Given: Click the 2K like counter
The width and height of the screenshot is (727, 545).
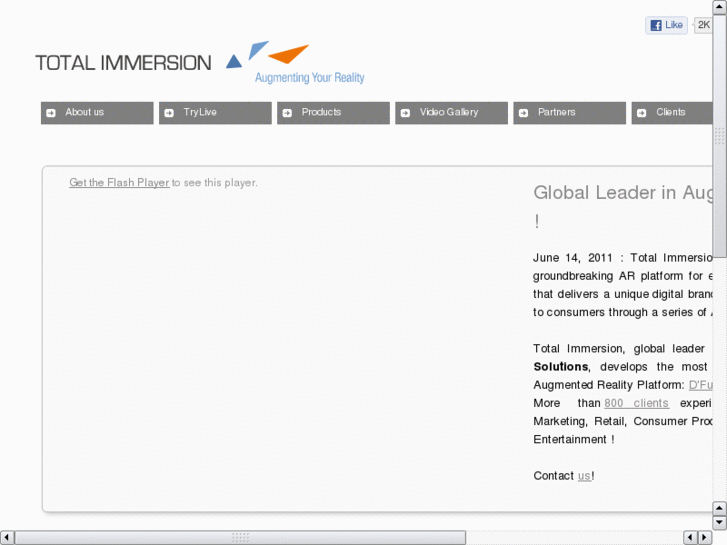Looking at the screenshot, I should (x=703, y=25).
